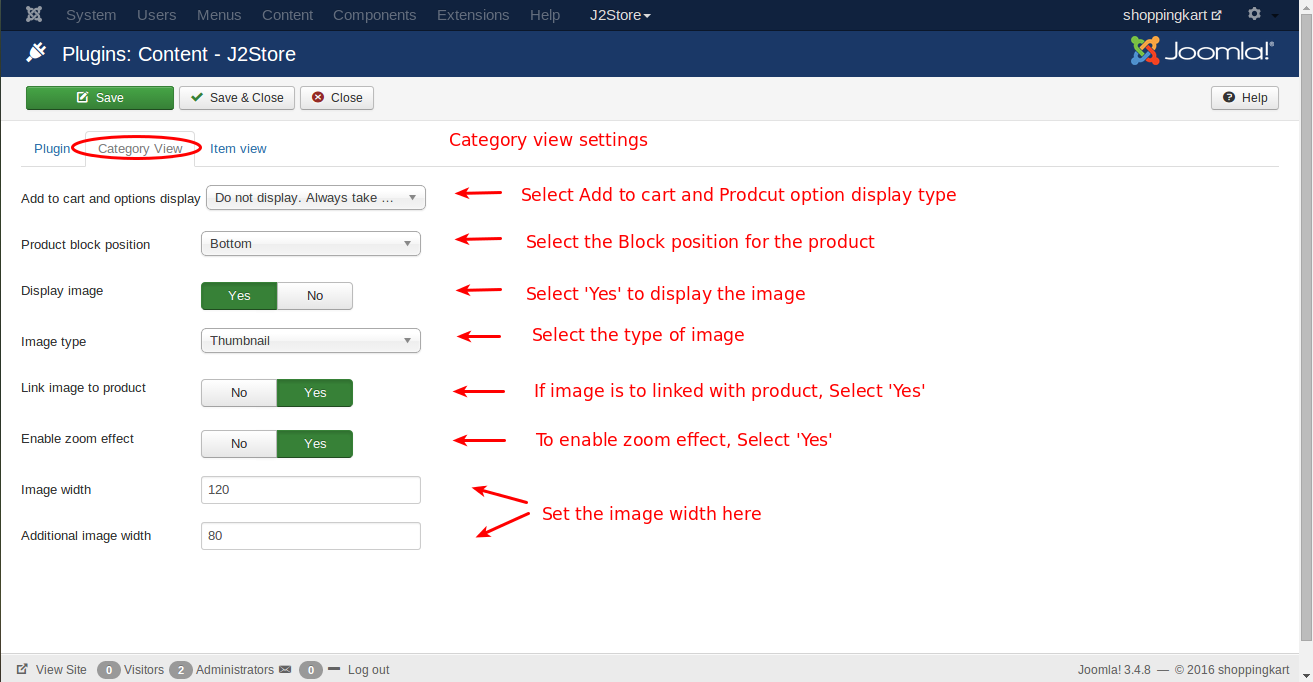Click the View Site external-link icon
This screenshot has height=682, width=1313.
click(22, 669)
